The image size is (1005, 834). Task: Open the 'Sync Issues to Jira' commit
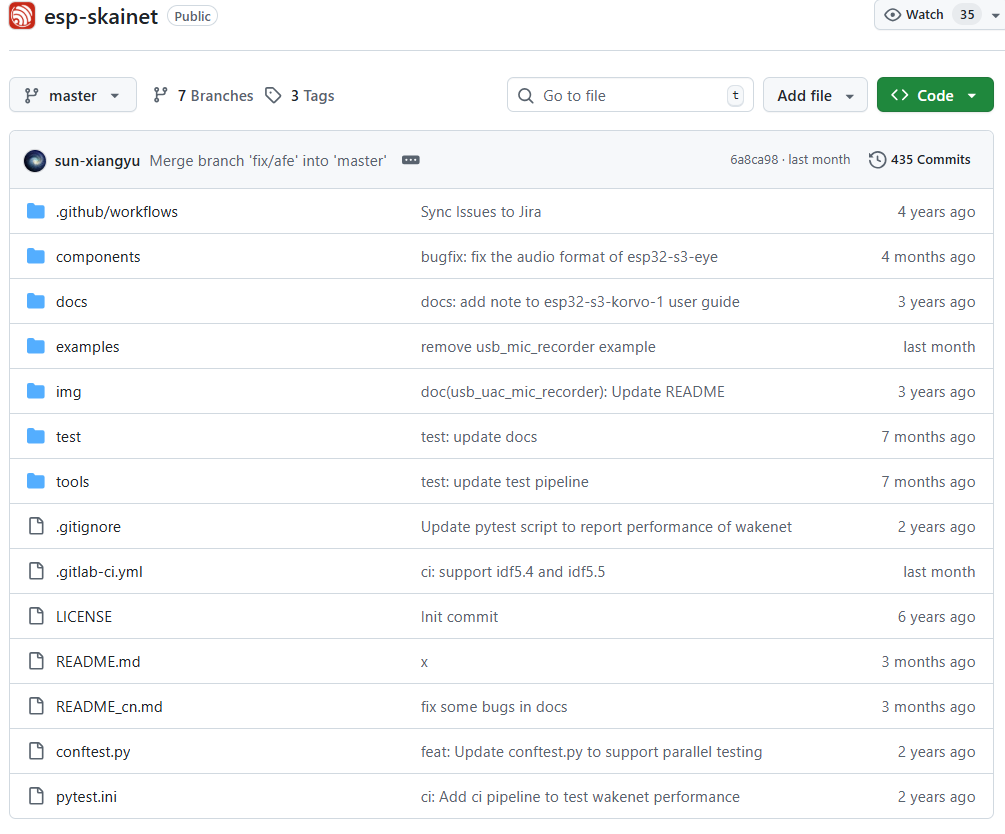click(481, 212)
